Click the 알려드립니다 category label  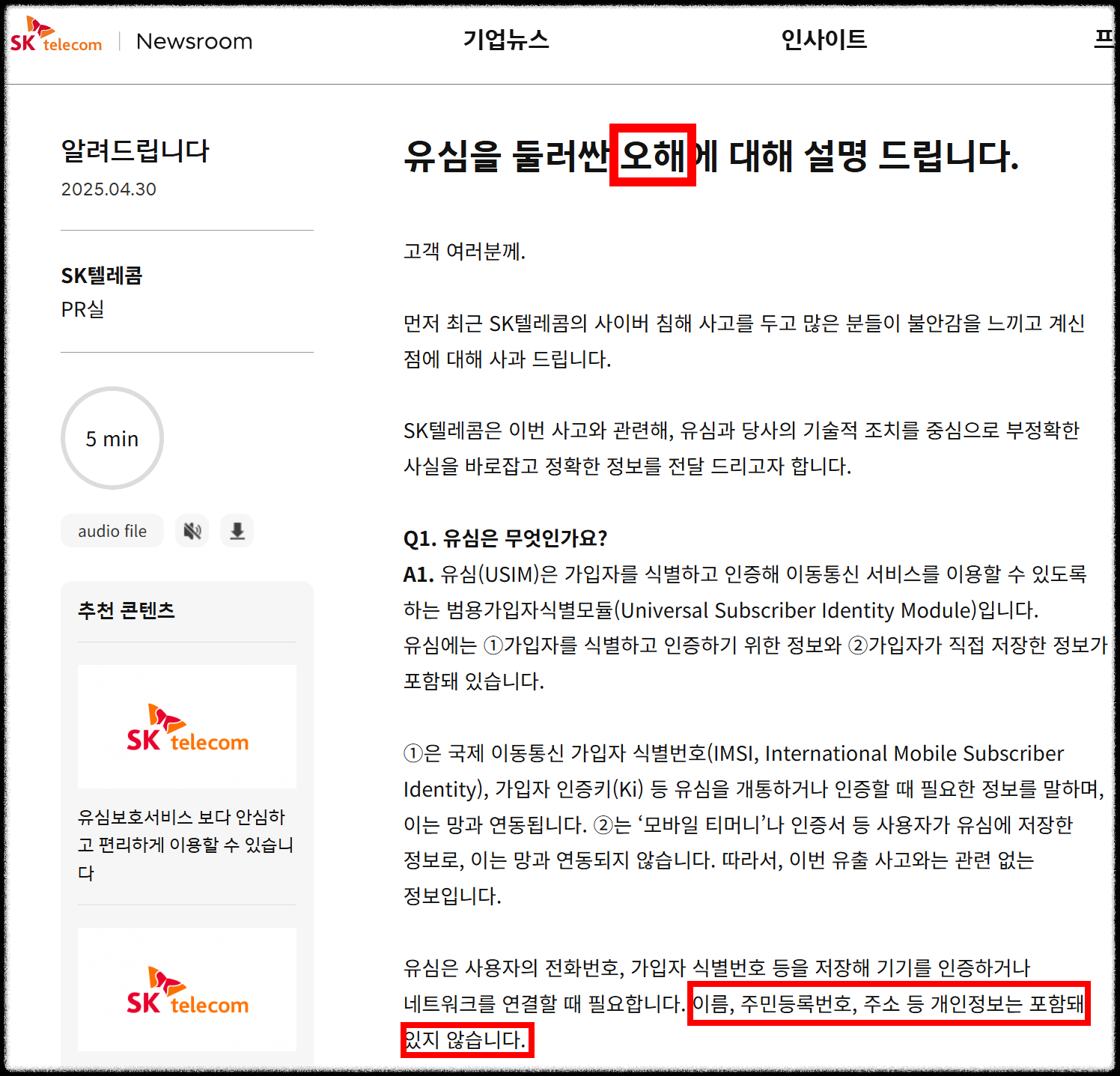[135, 151]
